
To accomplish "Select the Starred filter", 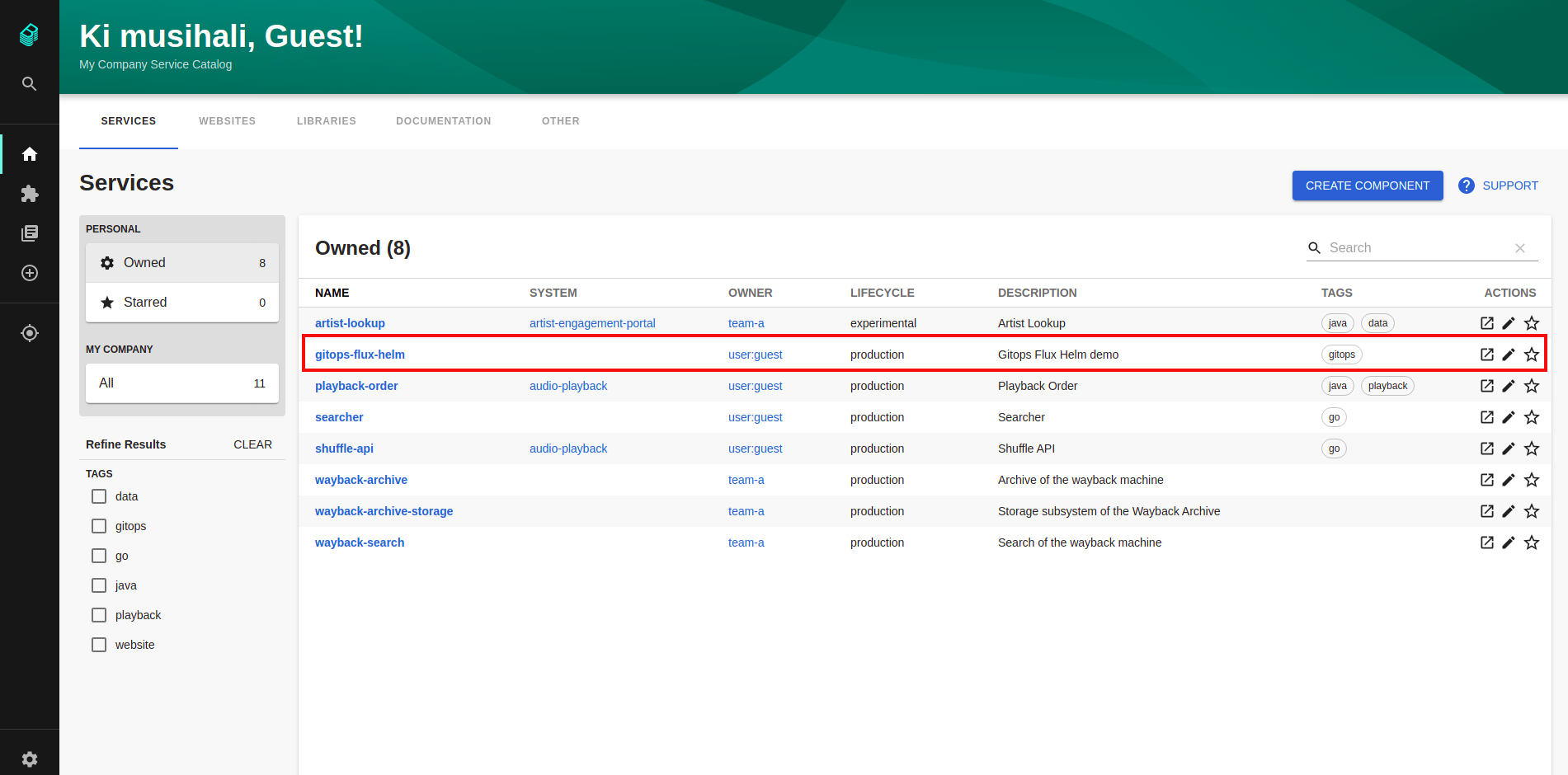I will tap(182, 303).
